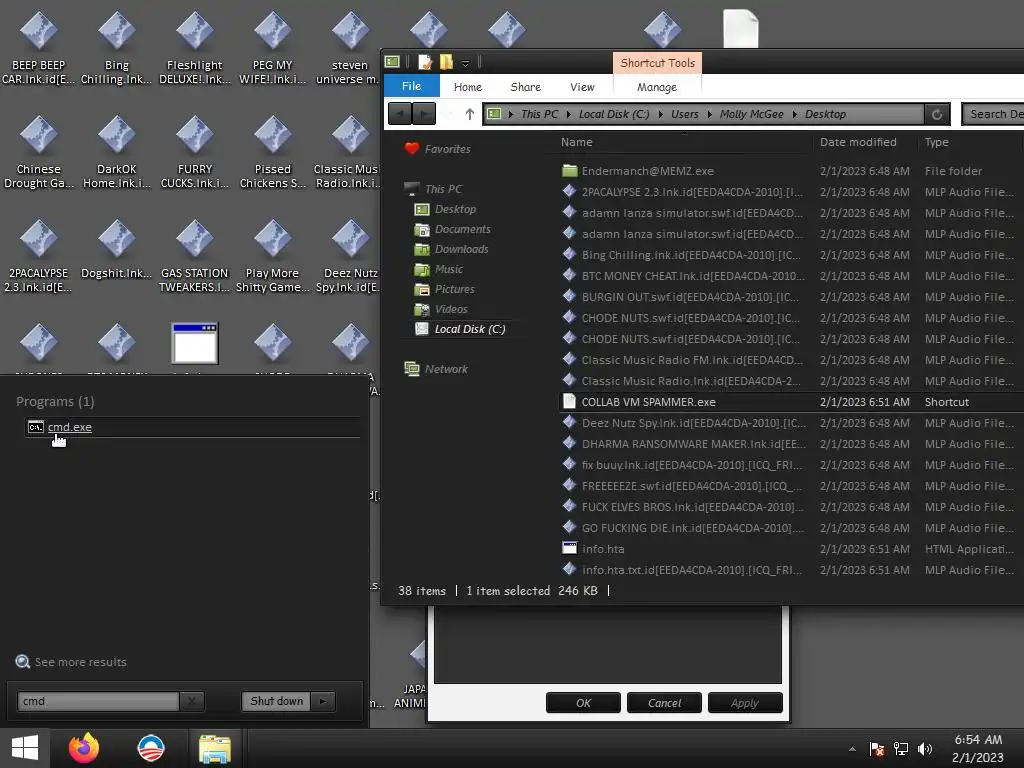This screenshot has height=768, width=1024.
Task: Open the Windows Start button
Action: pos(25,748)
